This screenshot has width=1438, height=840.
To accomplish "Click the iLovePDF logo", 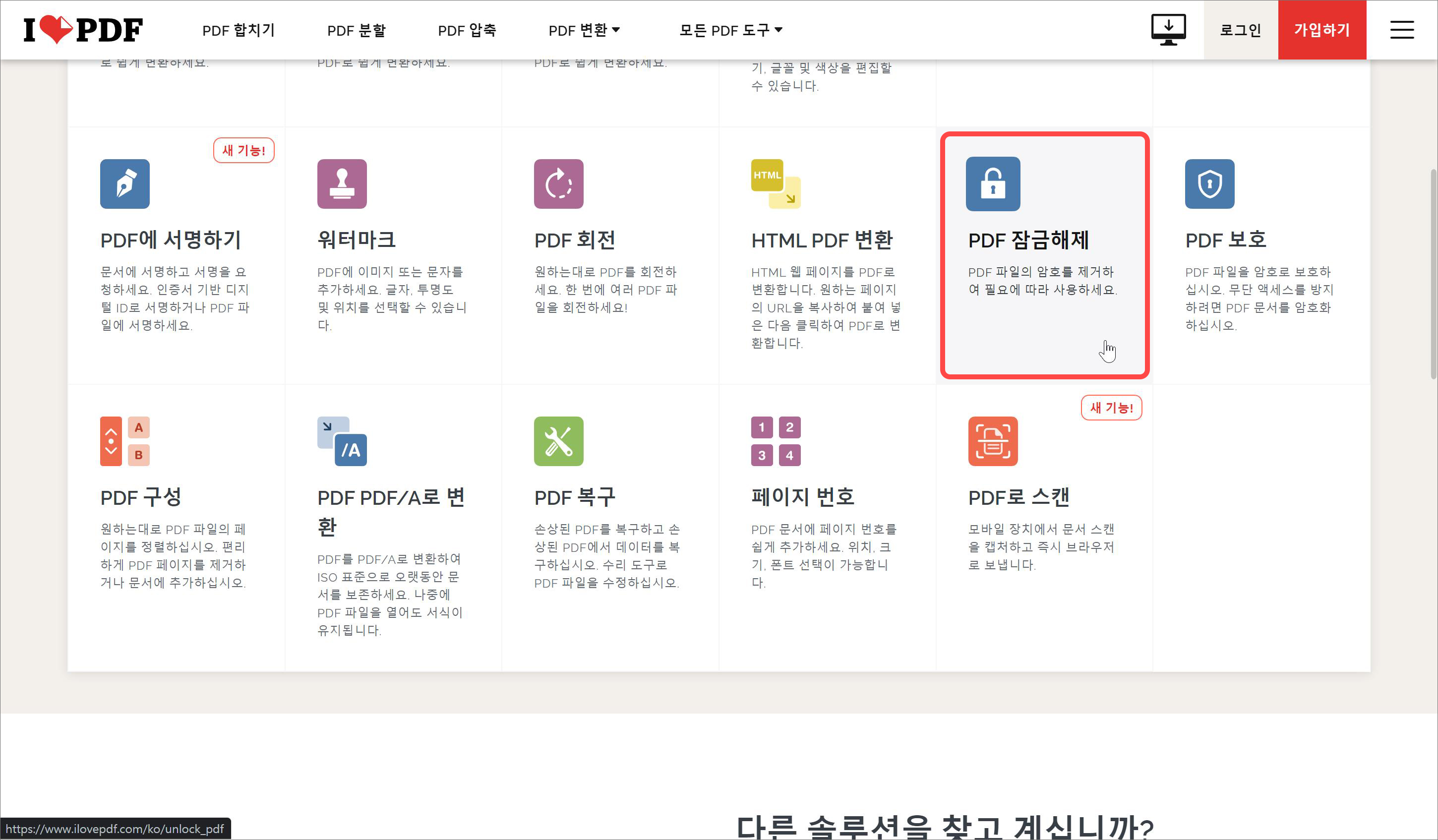I will pos(83,30).
